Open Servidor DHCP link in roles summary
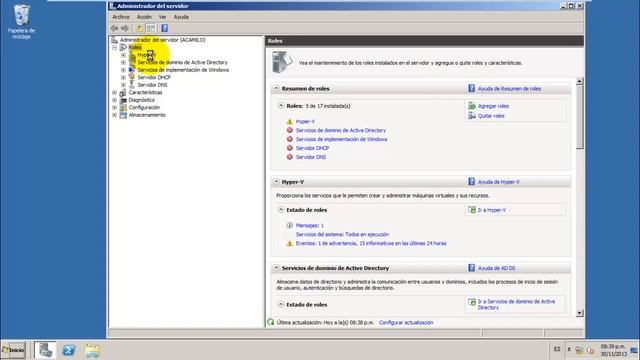Viewport: 640px width, 360px height. tap(312, 148)
